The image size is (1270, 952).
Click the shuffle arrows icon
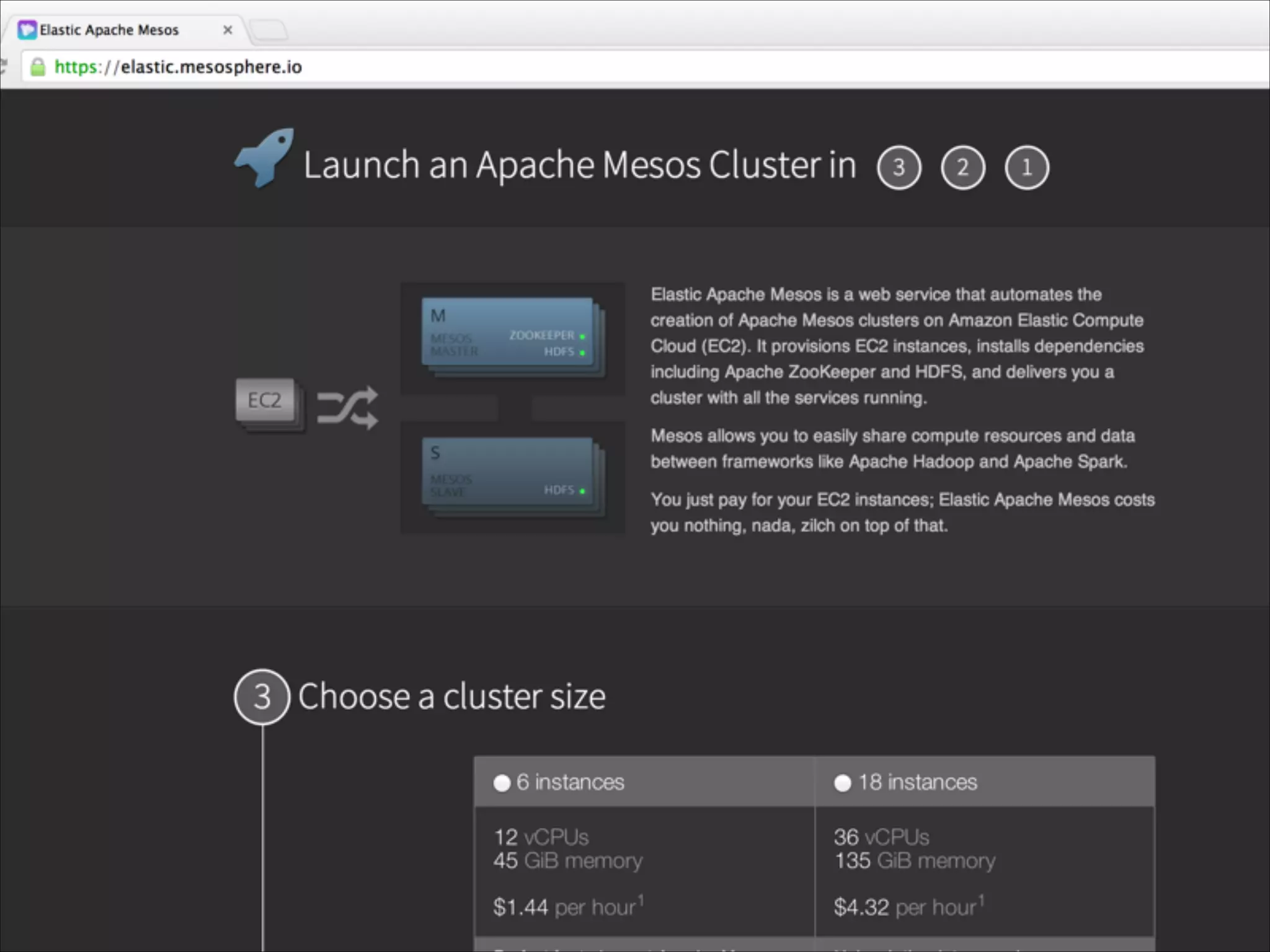347,407
